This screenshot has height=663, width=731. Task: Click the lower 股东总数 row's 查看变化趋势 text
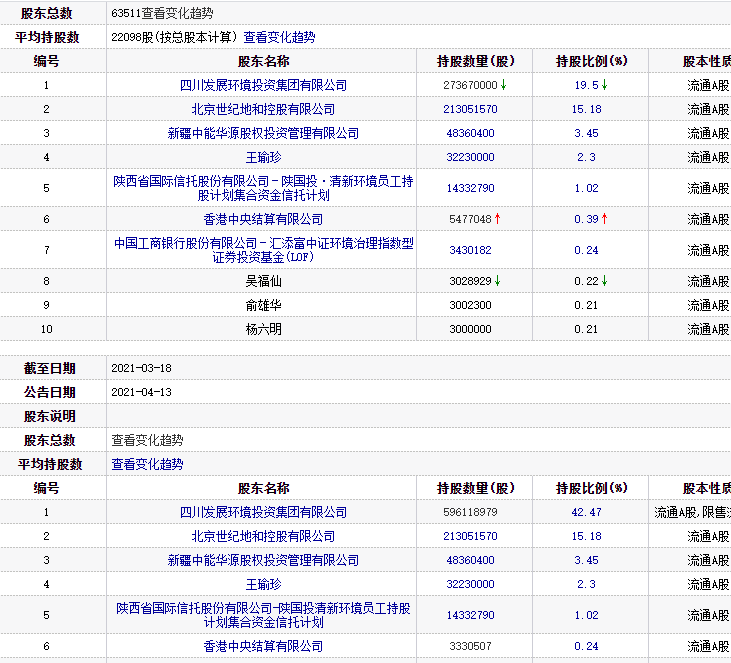coord(147,440)
